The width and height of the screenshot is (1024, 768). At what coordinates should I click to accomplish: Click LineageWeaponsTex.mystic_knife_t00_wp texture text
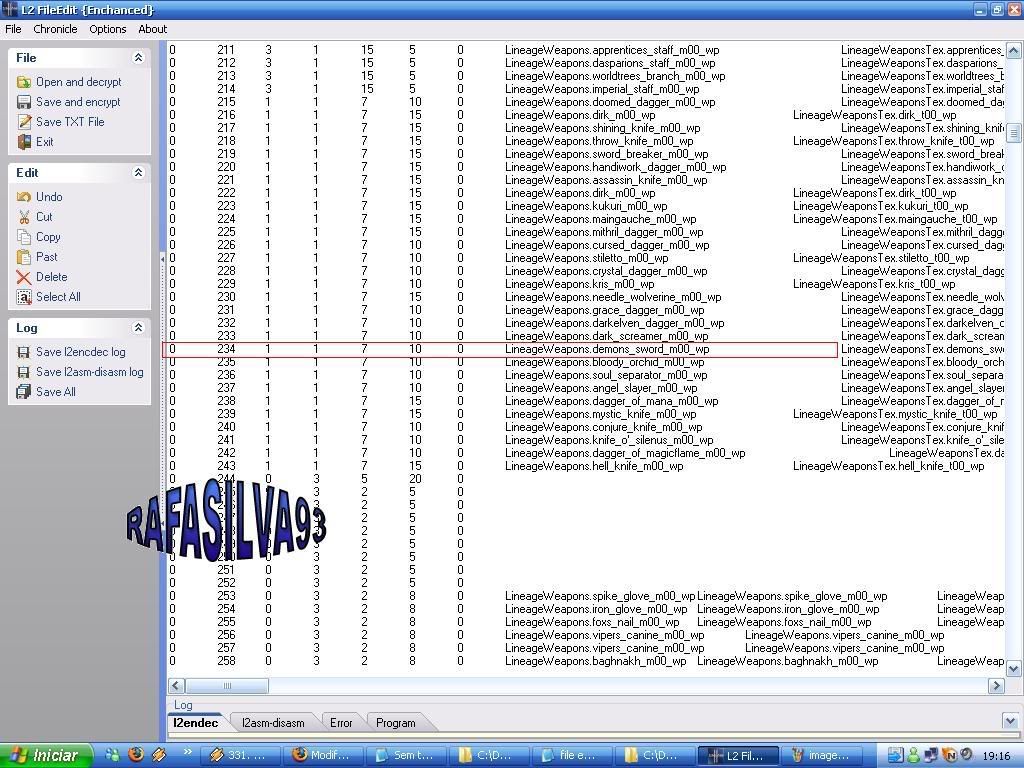[895, 414]
